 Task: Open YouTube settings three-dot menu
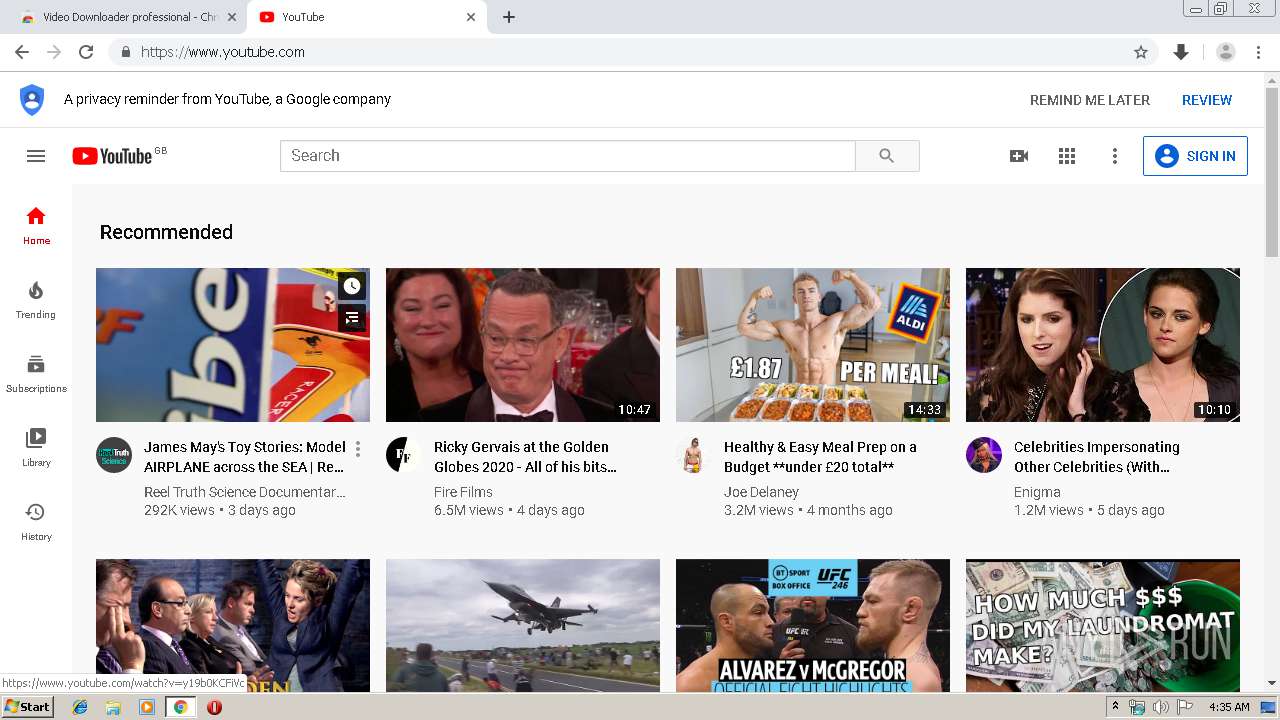click(x=1115, y=156)
